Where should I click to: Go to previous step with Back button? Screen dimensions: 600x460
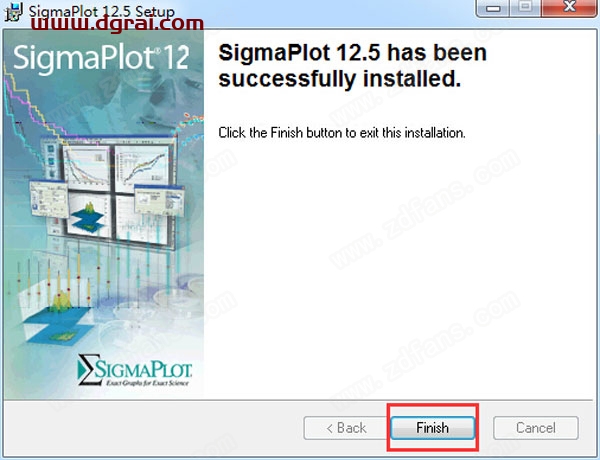(x=346, y=427)
